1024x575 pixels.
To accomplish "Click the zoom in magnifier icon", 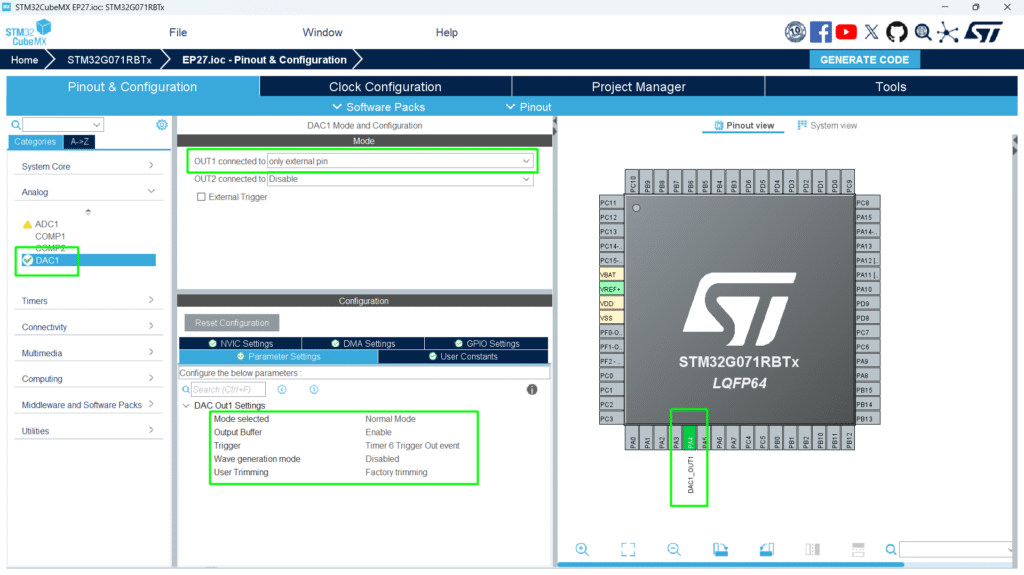I will [x=582, y=549].
